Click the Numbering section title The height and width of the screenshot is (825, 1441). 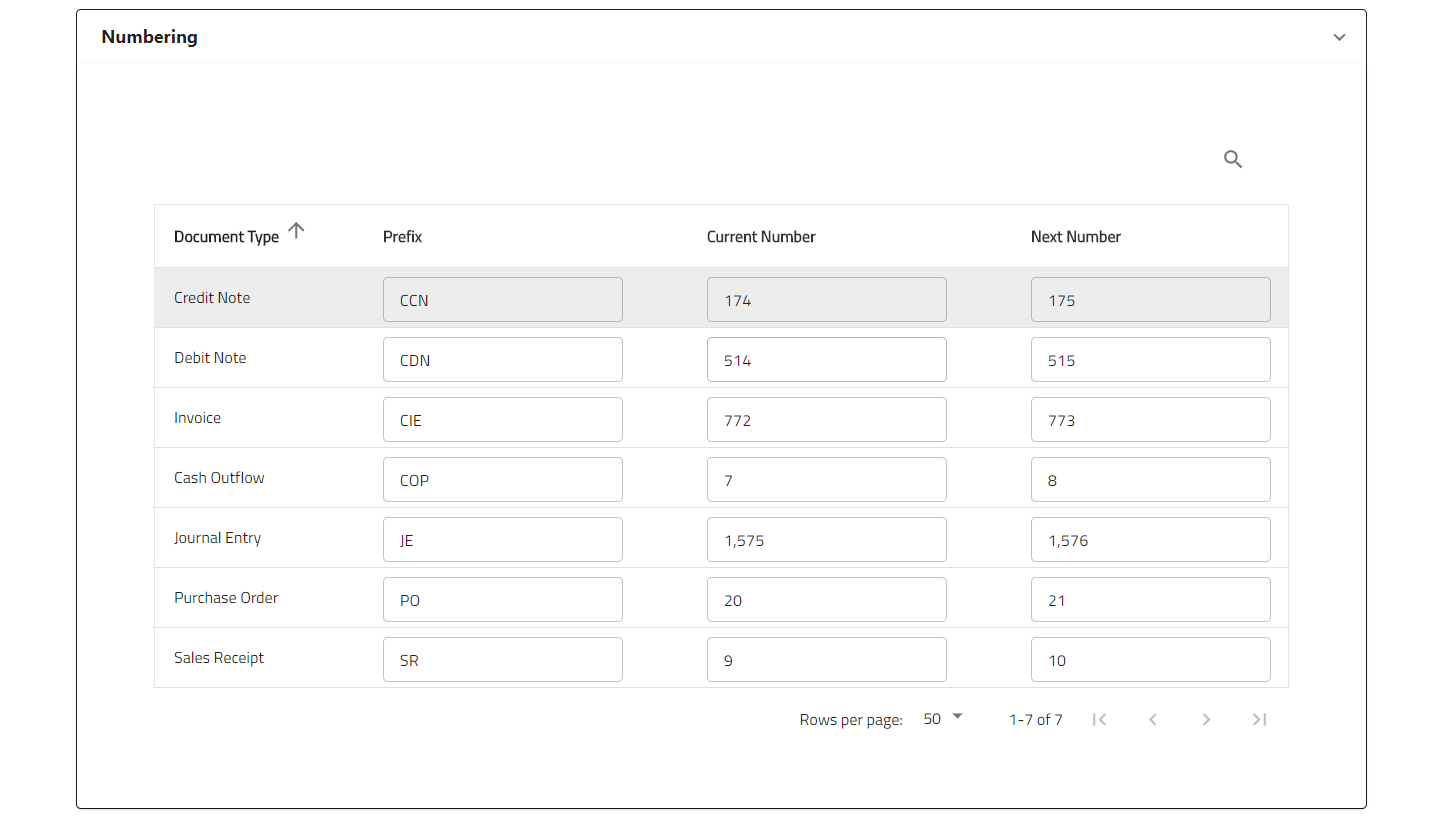(150, 37)
